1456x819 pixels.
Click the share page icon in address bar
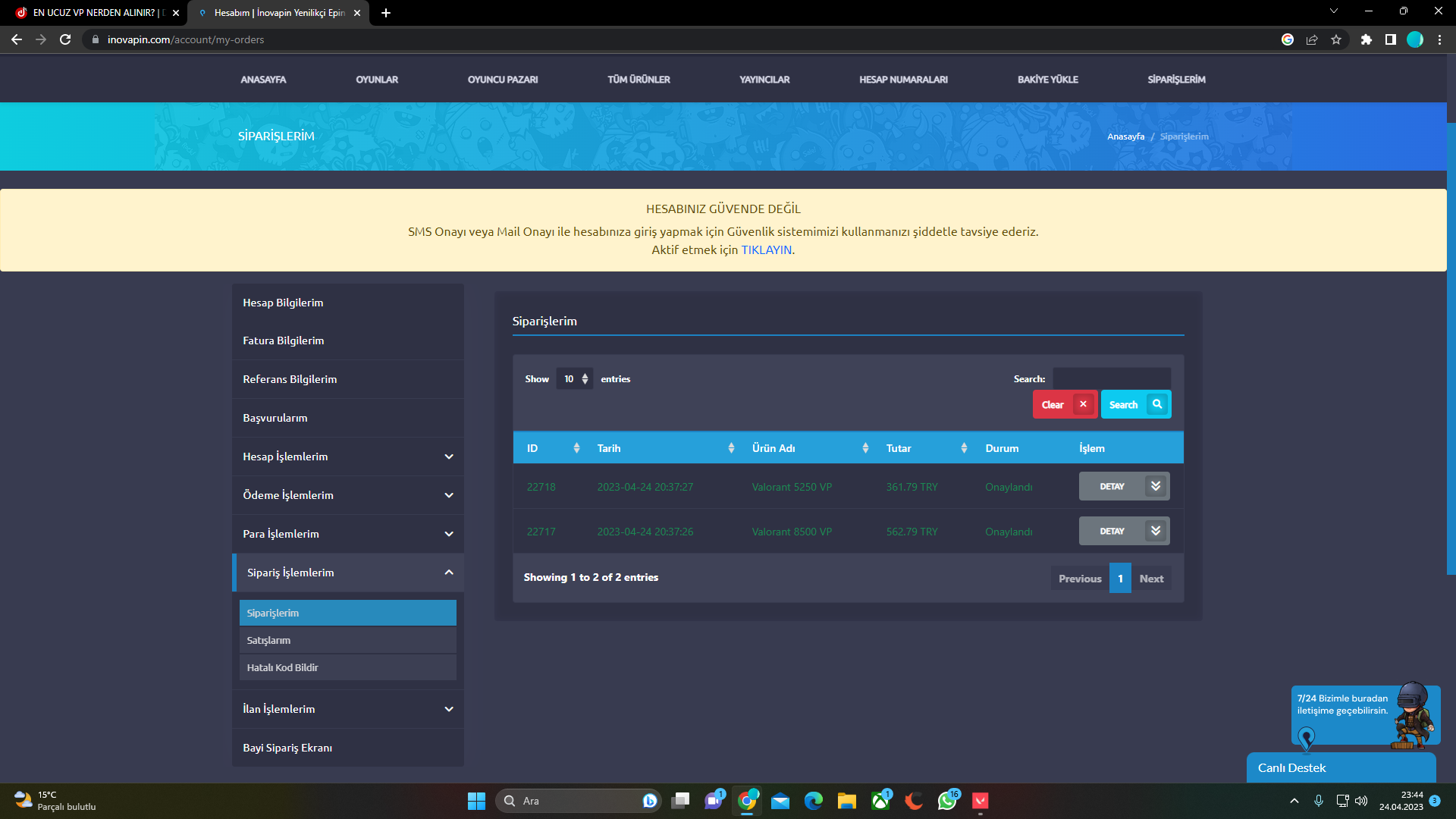tap(1312, 39)
